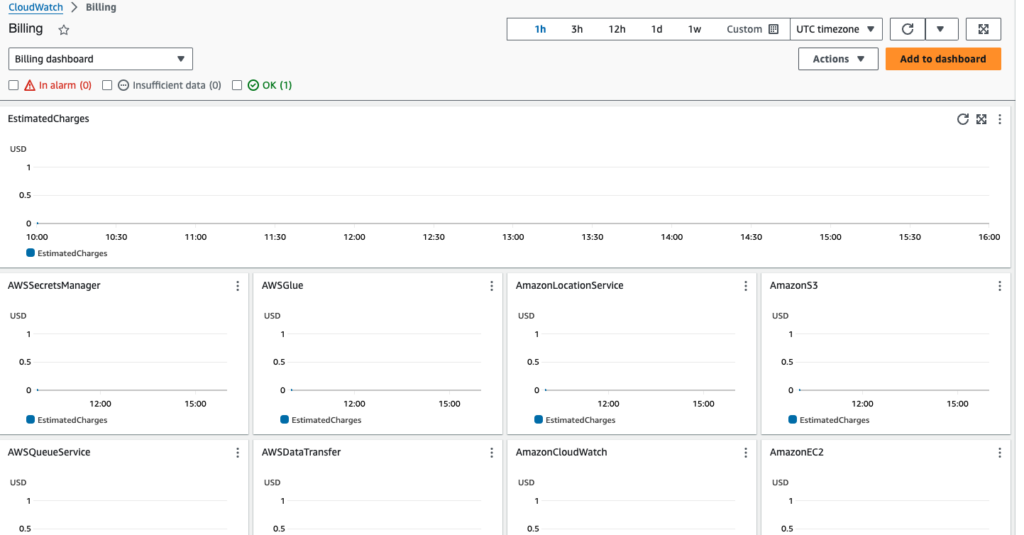Viewport: 1024px width, 535px height.
Task: Open AmazonLocationService widget options menu
Action: [746, 286]
